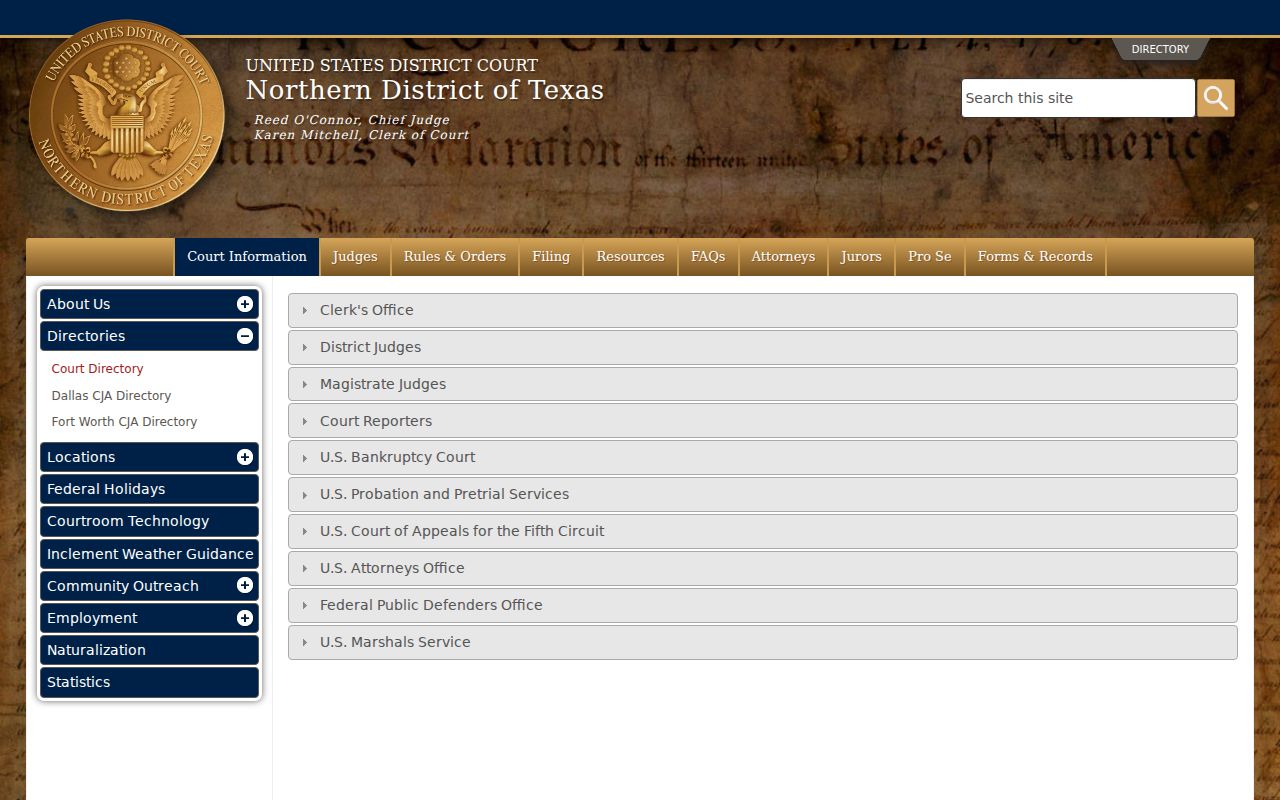Expand the Community Outreach plus icon
The height and width of the screenshot is (800, 1280).
point(245,585)
